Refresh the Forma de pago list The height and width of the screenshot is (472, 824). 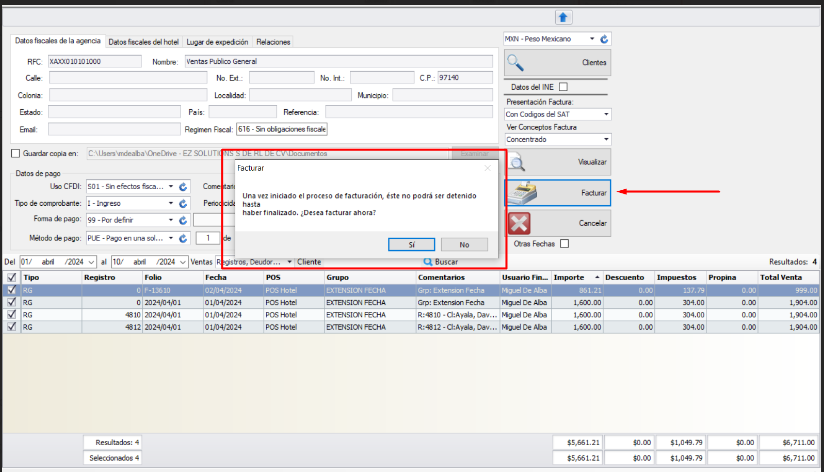[183, 220]
